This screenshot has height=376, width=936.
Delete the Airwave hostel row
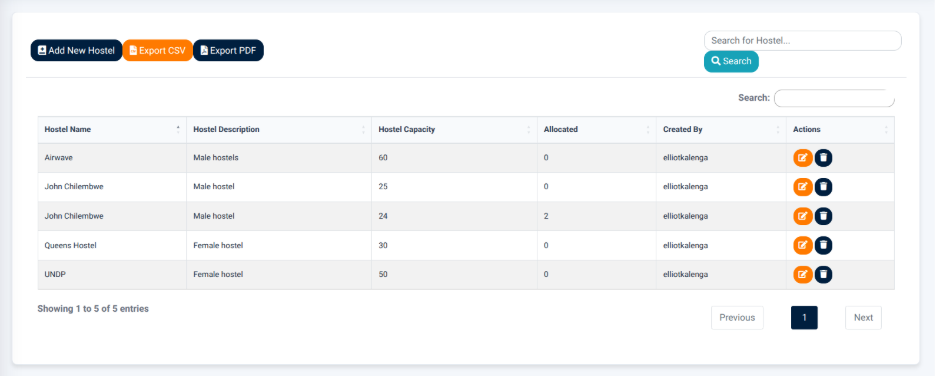pyautogui.click(x=823, y=158)
